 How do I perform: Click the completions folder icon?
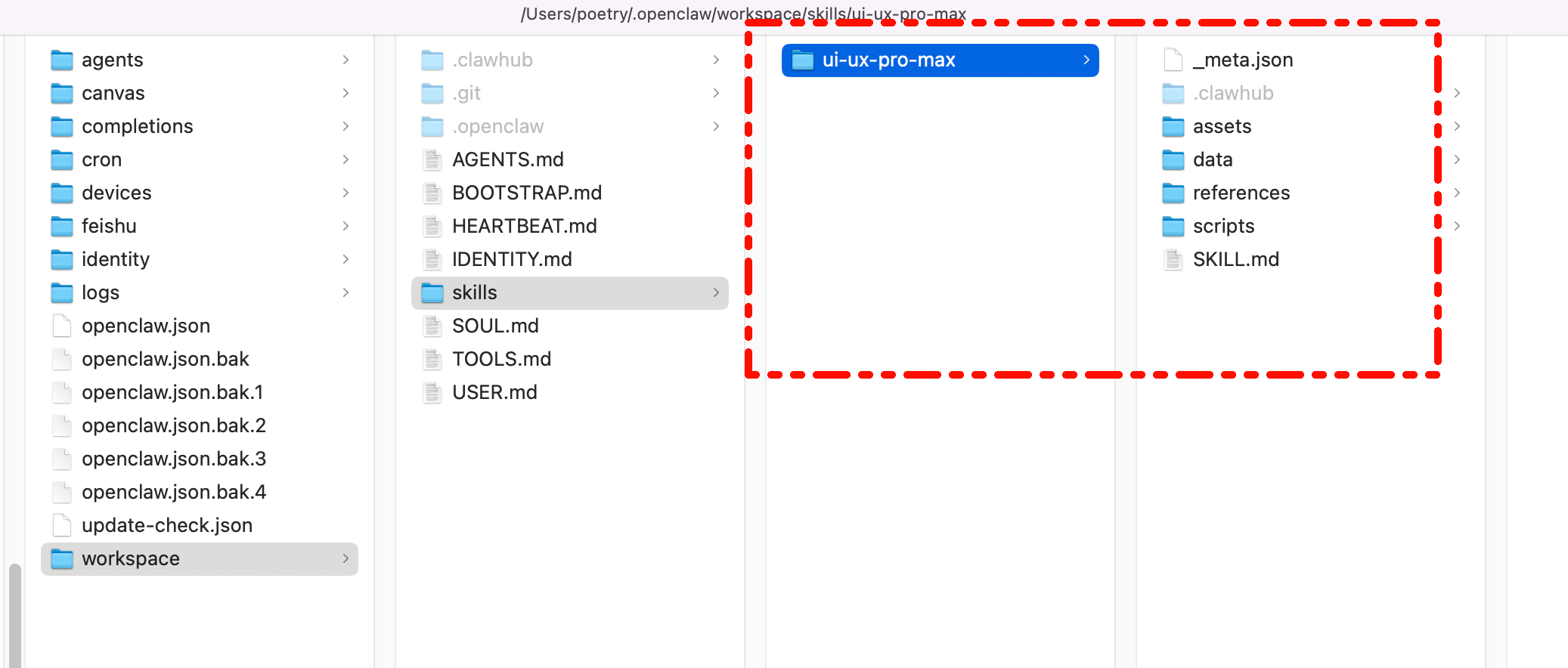(x=62, y=126)
